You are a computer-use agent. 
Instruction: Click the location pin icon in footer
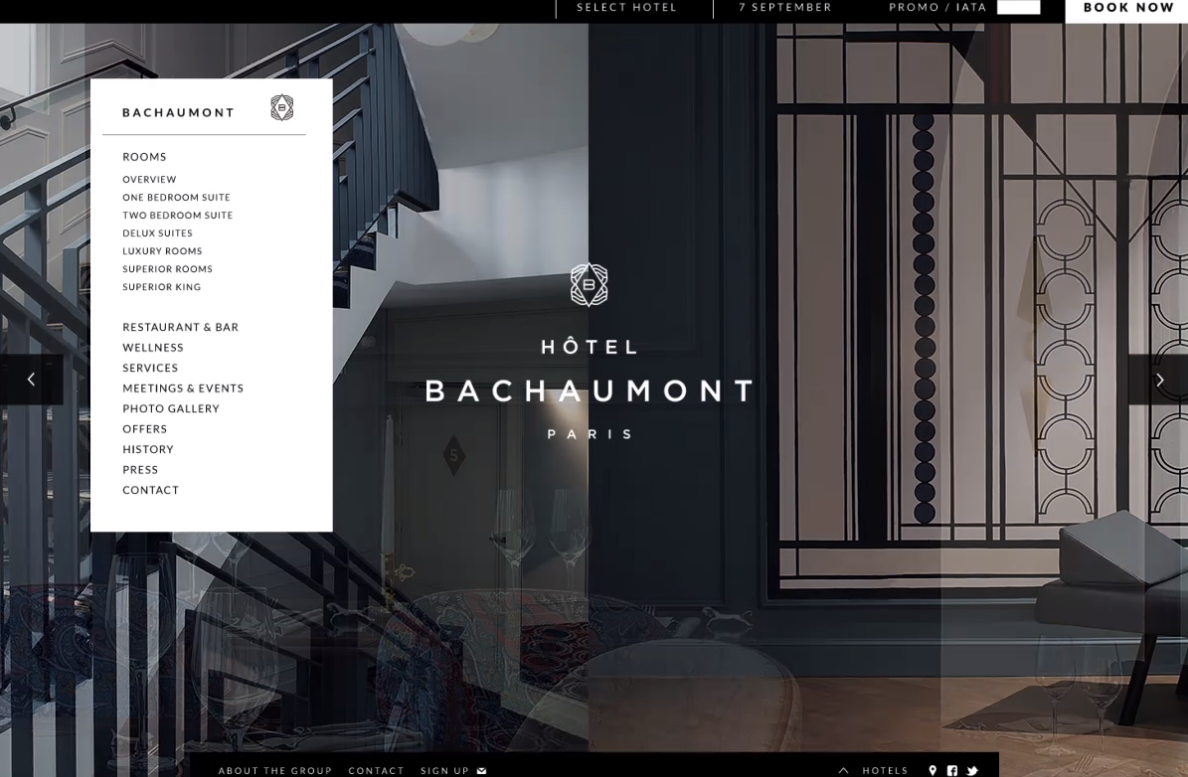point(932,770)
